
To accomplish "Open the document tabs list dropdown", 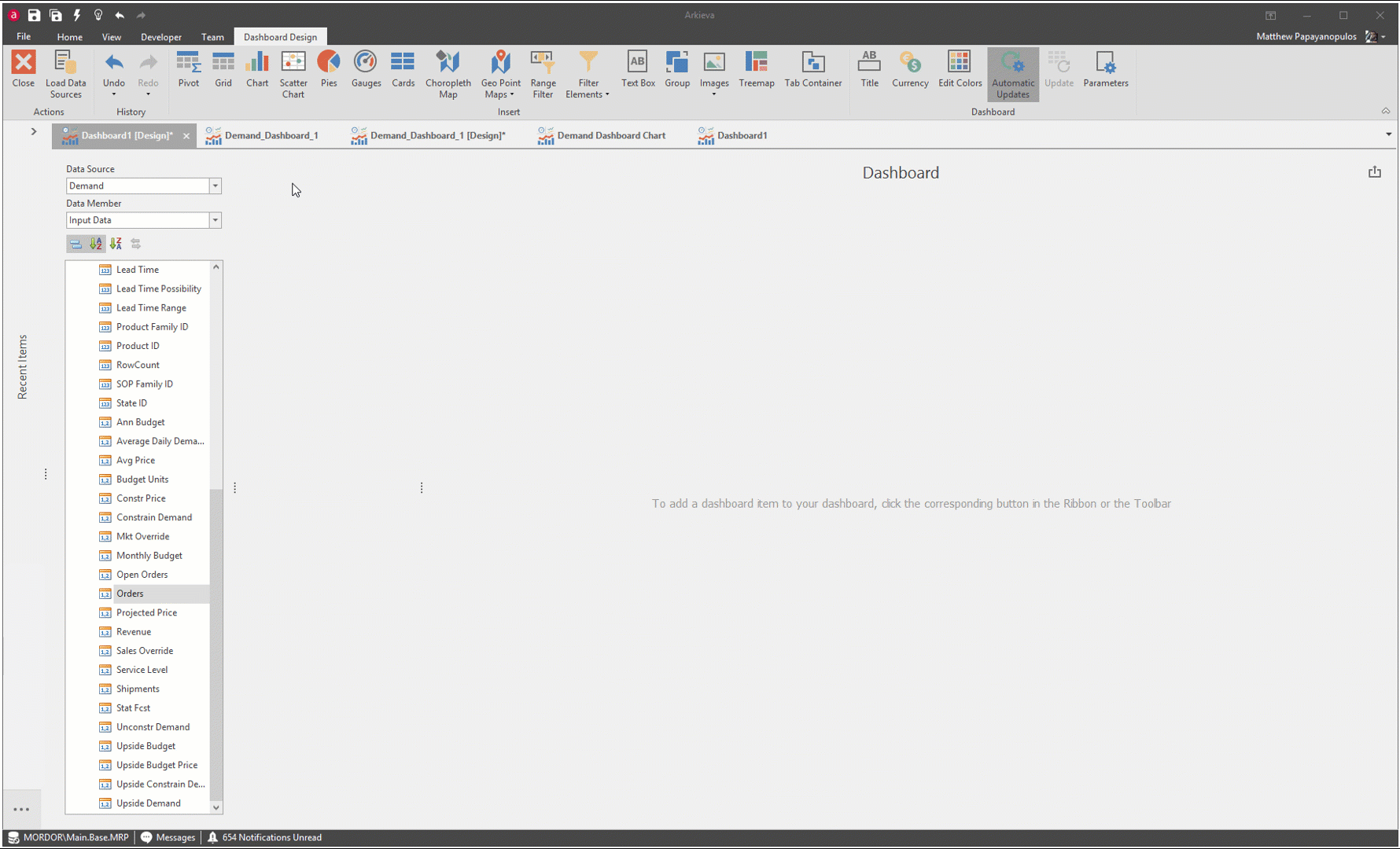I will click(x=1388, y=134).
